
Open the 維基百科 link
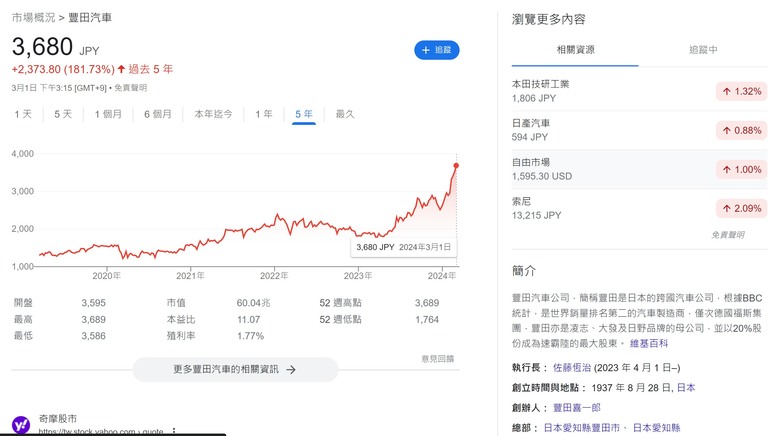tap(649, 343)
